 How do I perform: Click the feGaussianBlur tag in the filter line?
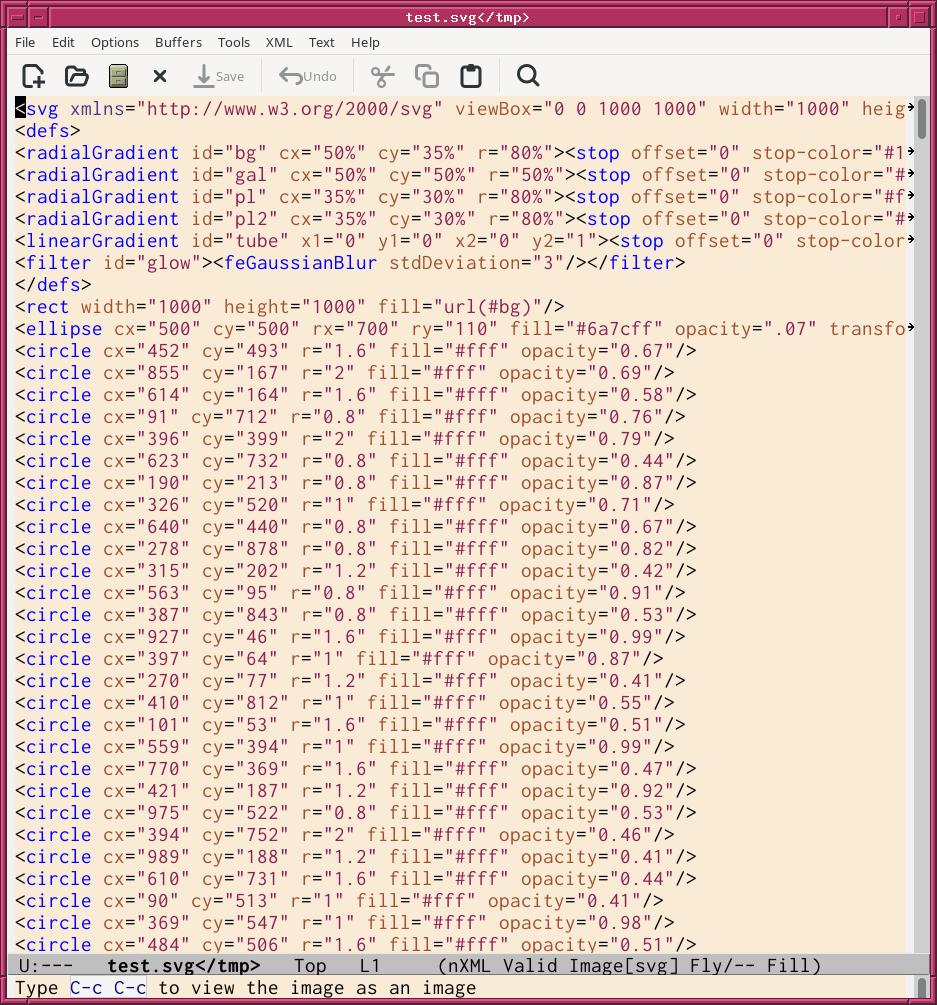pos(300,263)
